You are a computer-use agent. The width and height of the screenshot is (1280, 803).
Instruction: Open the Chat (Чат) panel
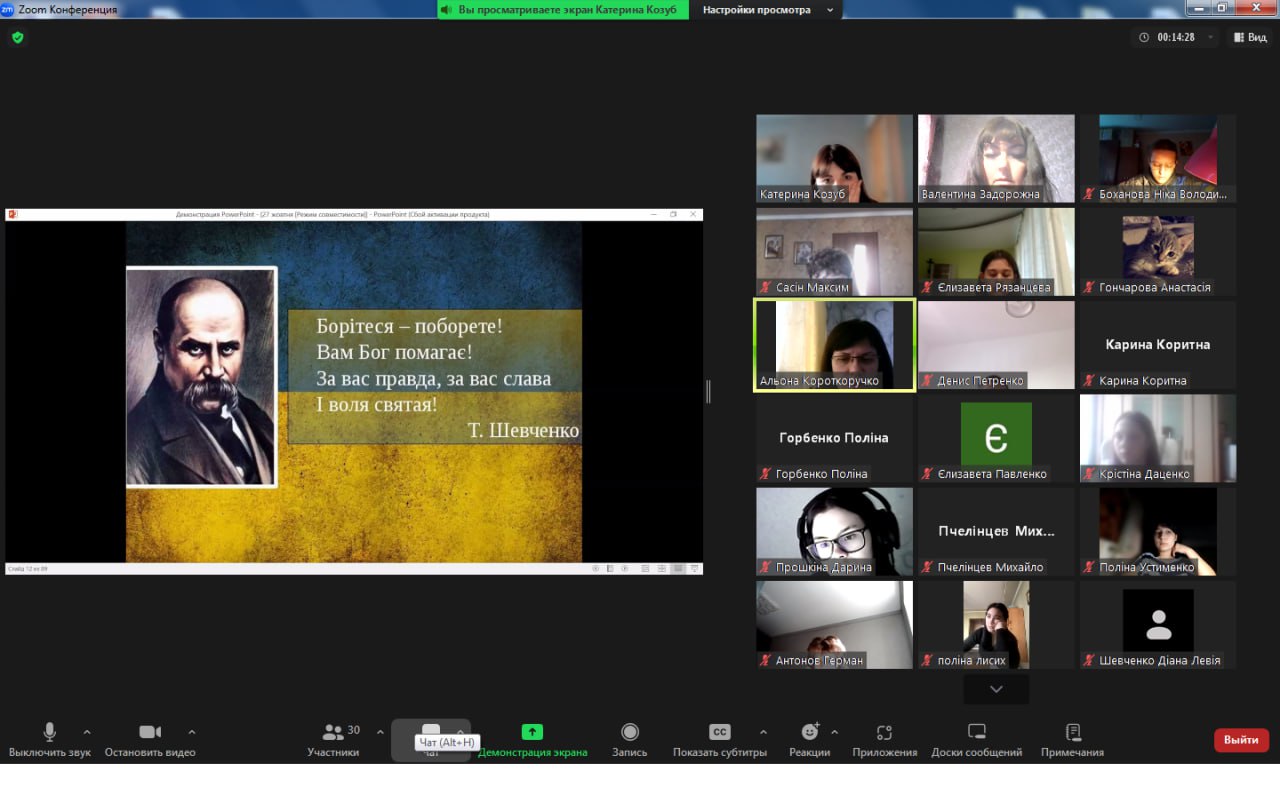click(x=431, y=731)
